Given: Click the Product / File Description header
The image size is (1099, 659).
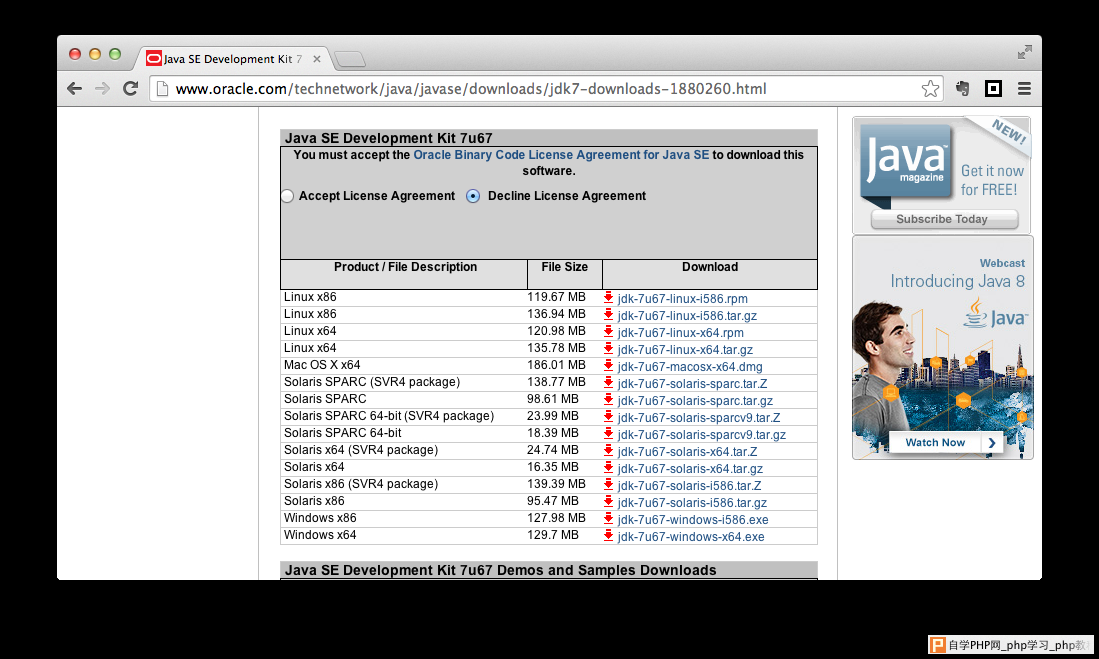Looking at the screenshot, I should click(x=405, y=267).
